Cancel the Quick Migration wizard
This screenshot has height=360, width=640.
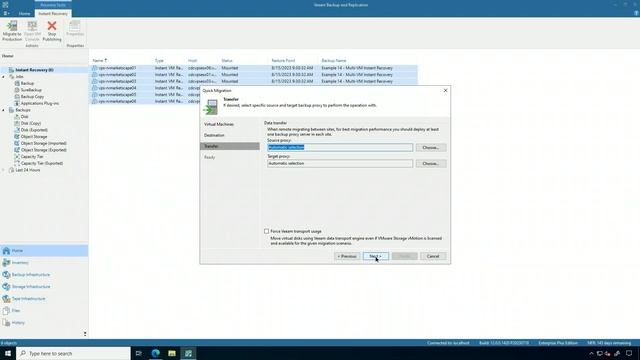pos(433,256)
